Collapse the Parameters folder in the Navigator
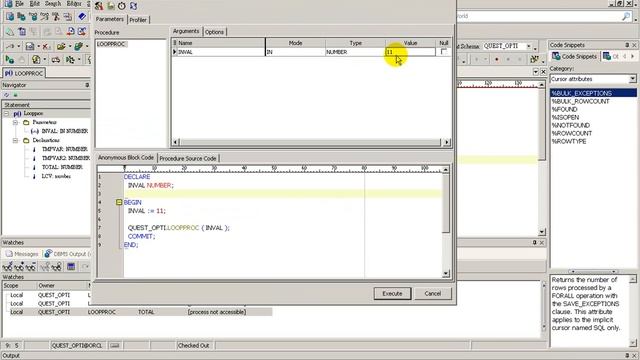 [x=15, y=122]
